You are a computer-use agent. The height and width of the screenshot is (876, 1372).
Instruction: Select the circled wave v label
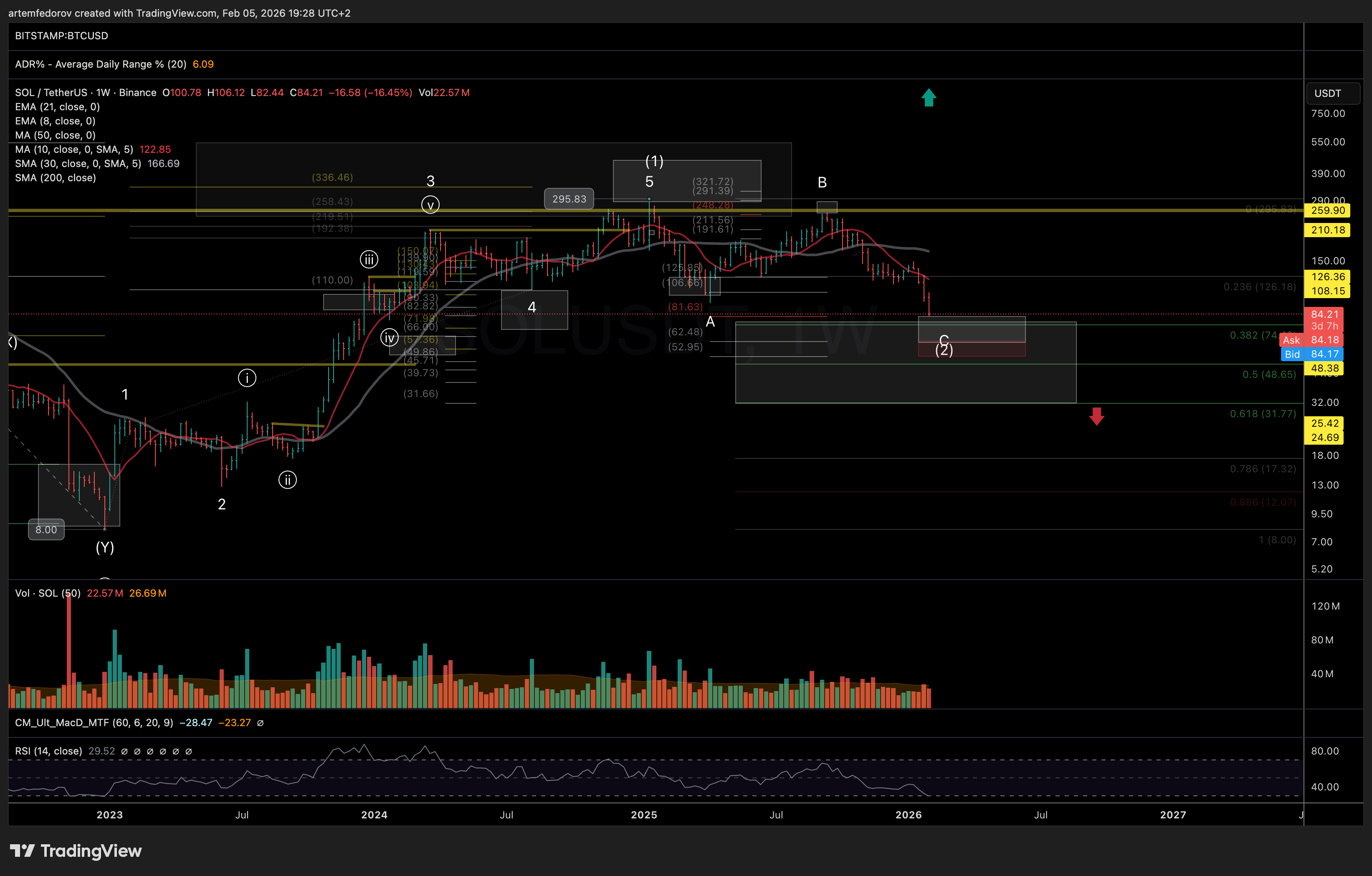click(x=430, y=205)
